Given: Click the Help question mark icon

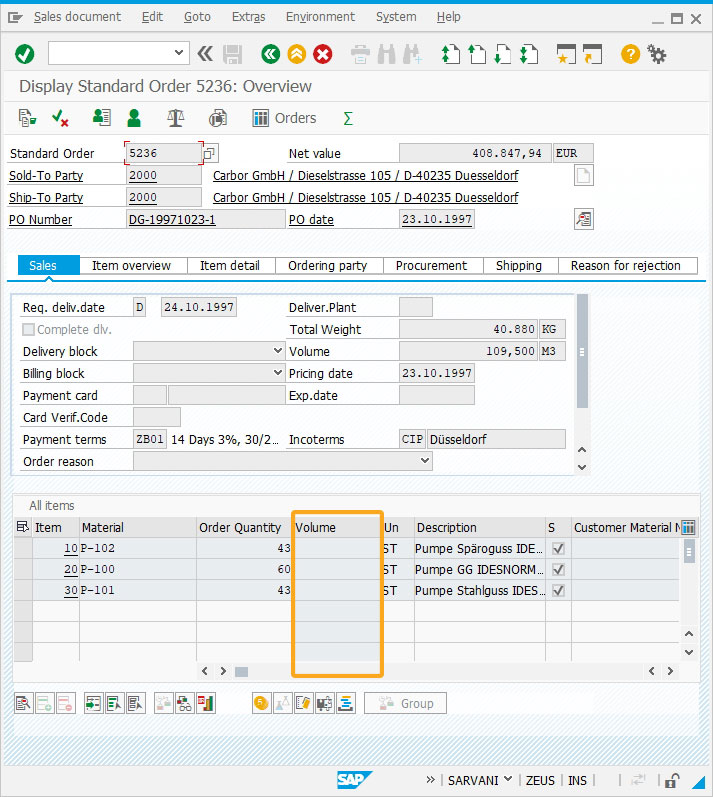Looking at the screenshot, I should point(630,54).
